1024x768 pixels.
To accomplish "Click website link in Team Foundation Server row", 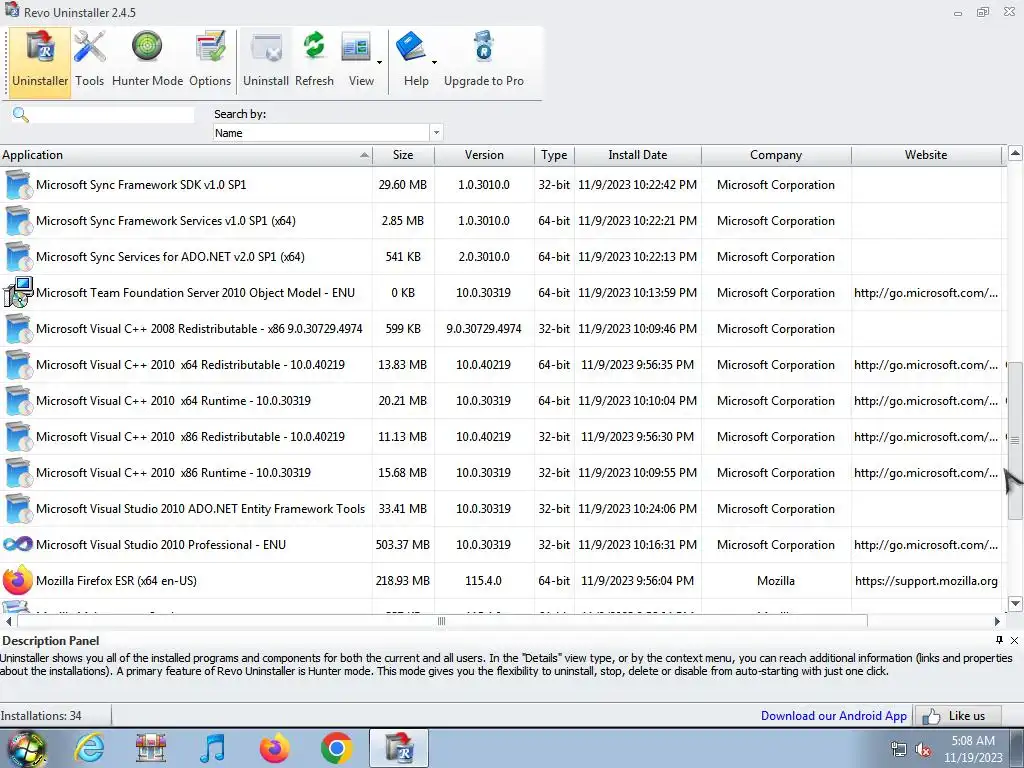I will 926,293.
